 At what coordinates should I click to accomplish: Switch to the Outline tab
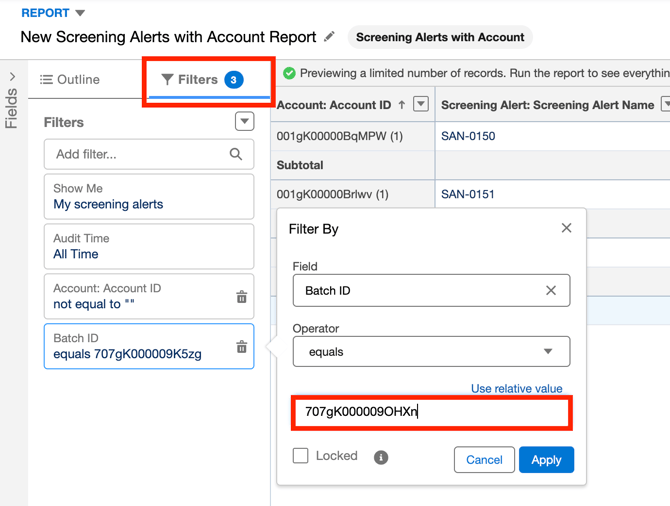[70, 79]
